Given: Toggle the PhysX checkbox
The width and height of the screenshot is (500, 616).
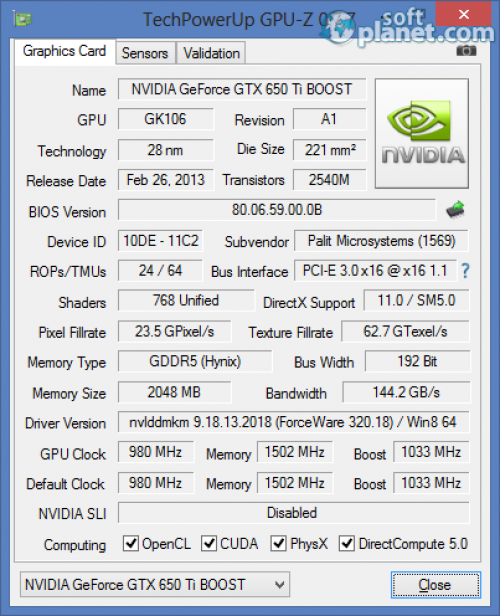Looking at the screenshot, I should tap(278, 544).
